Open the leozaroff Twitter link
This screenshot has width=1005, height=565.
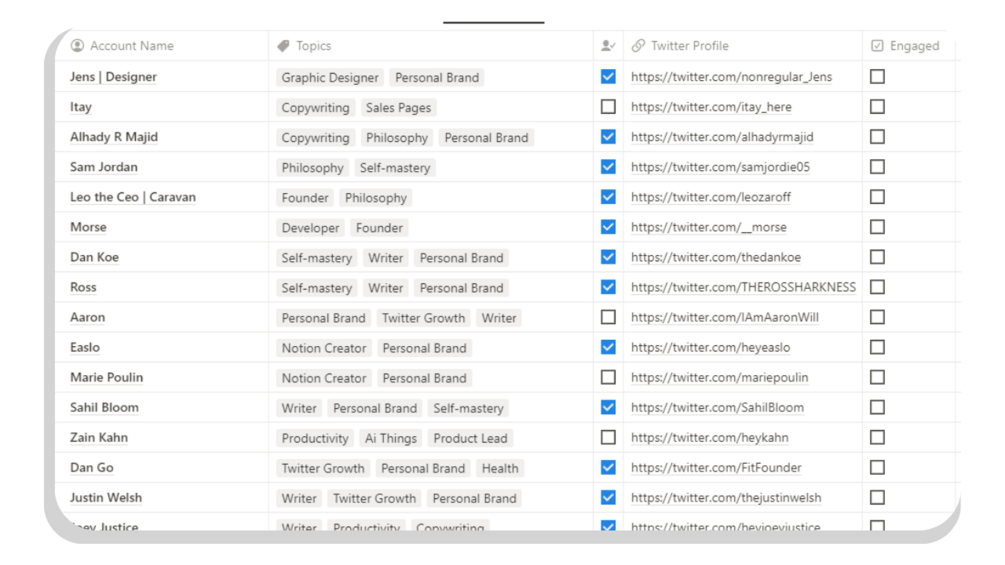pyautogui.click(x=710, y=197)
